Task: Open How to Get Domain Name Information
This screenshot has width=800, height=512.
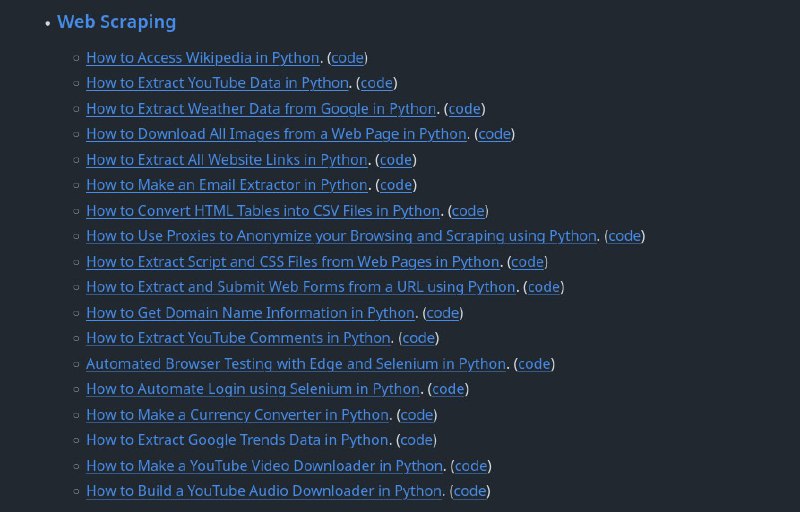Action: (251, 313)
